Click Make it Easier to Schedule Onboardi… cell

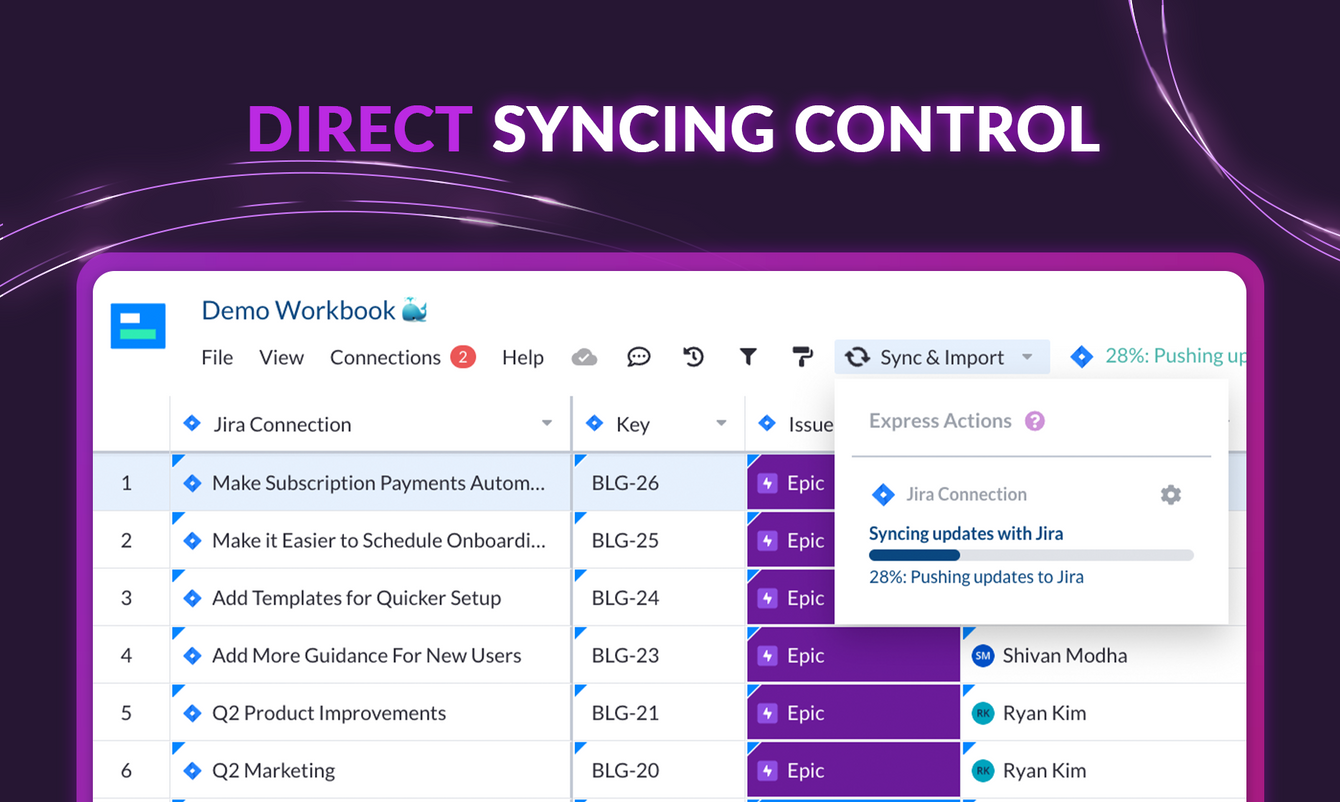click(370, 541)
